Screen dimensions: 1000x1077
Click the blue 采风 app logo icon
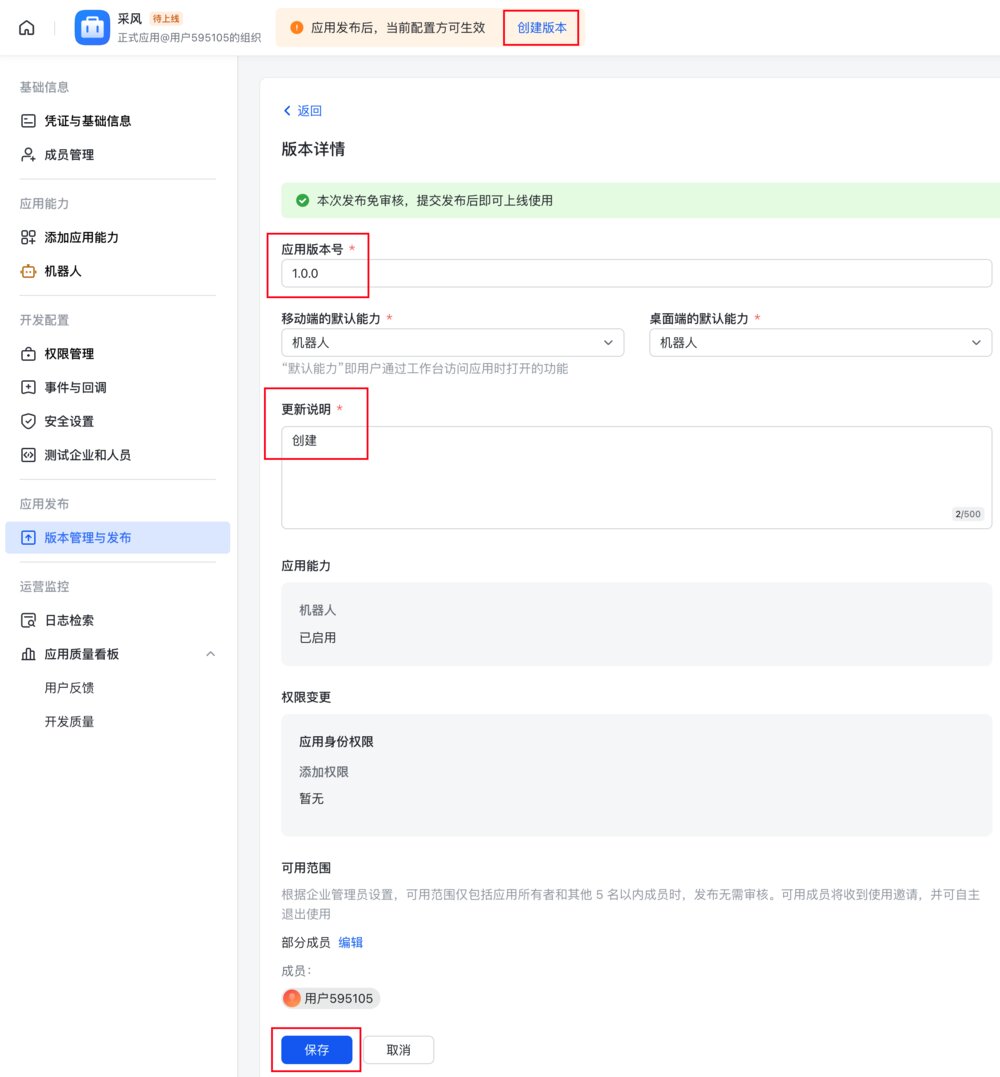coord(92,27)
